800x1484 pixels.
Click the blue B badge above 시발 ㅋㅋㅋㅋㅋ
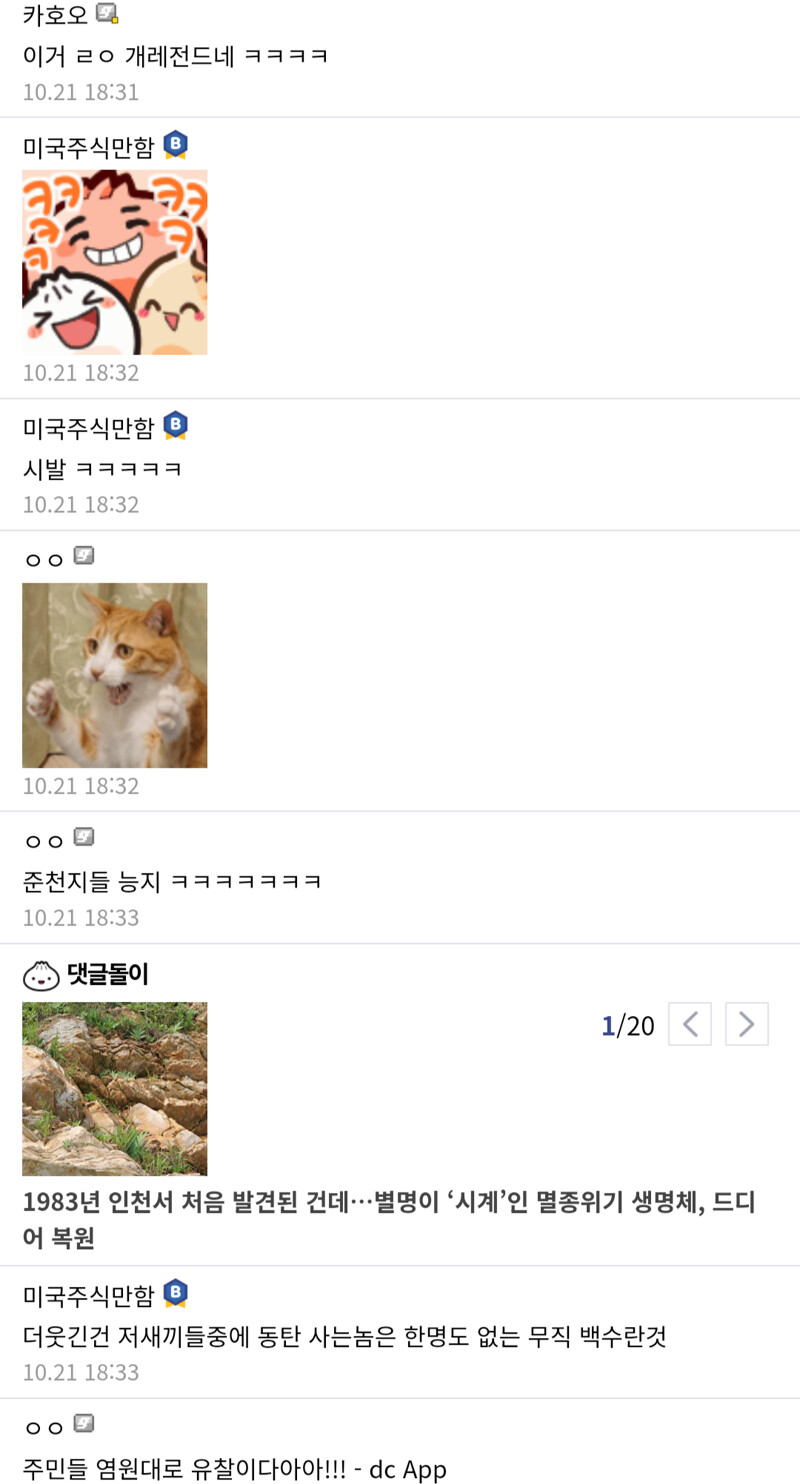(x=175, y=426)
